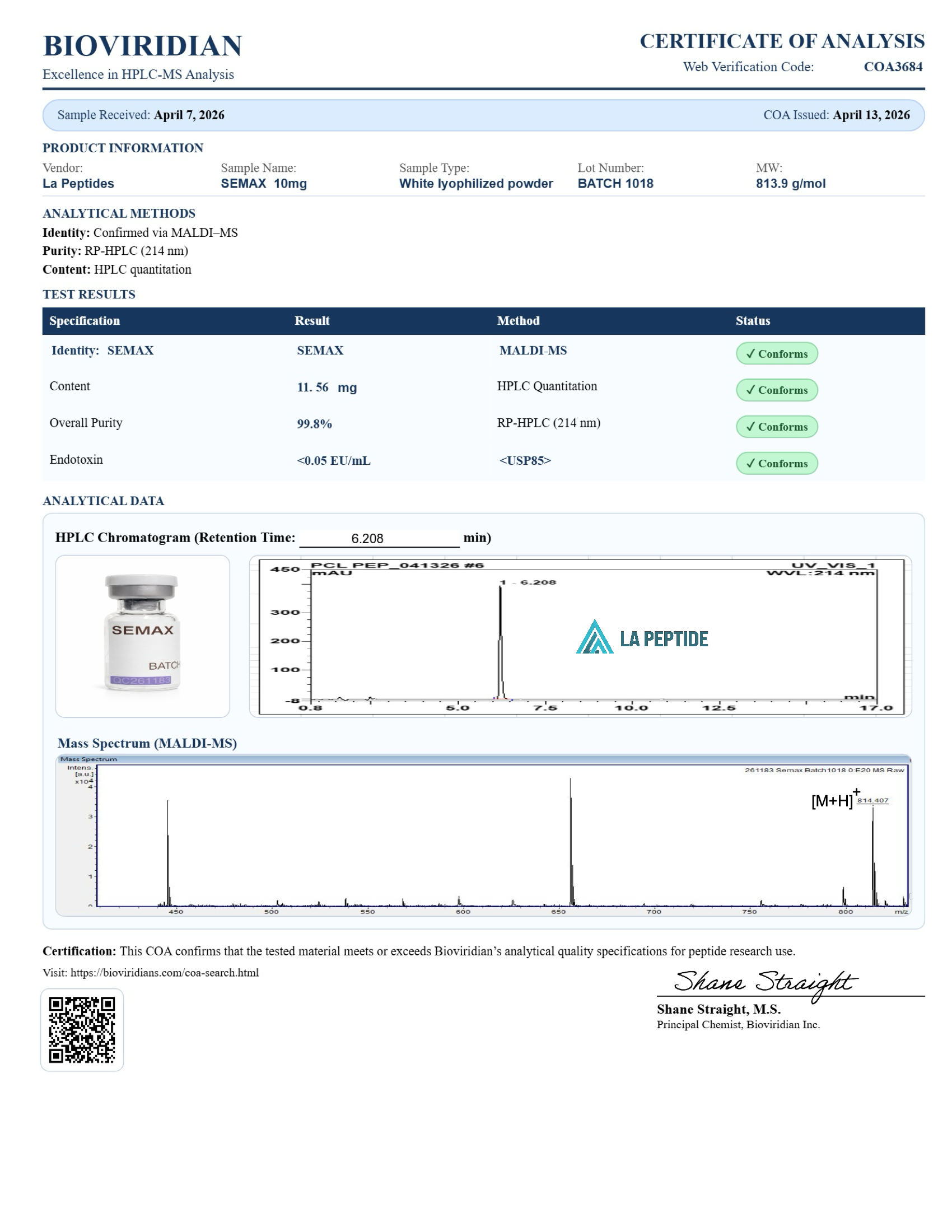The height and width of the screenshot is (1232, 952).
Task: Open the bioviridians.com coa-search link
Action: 164,973
